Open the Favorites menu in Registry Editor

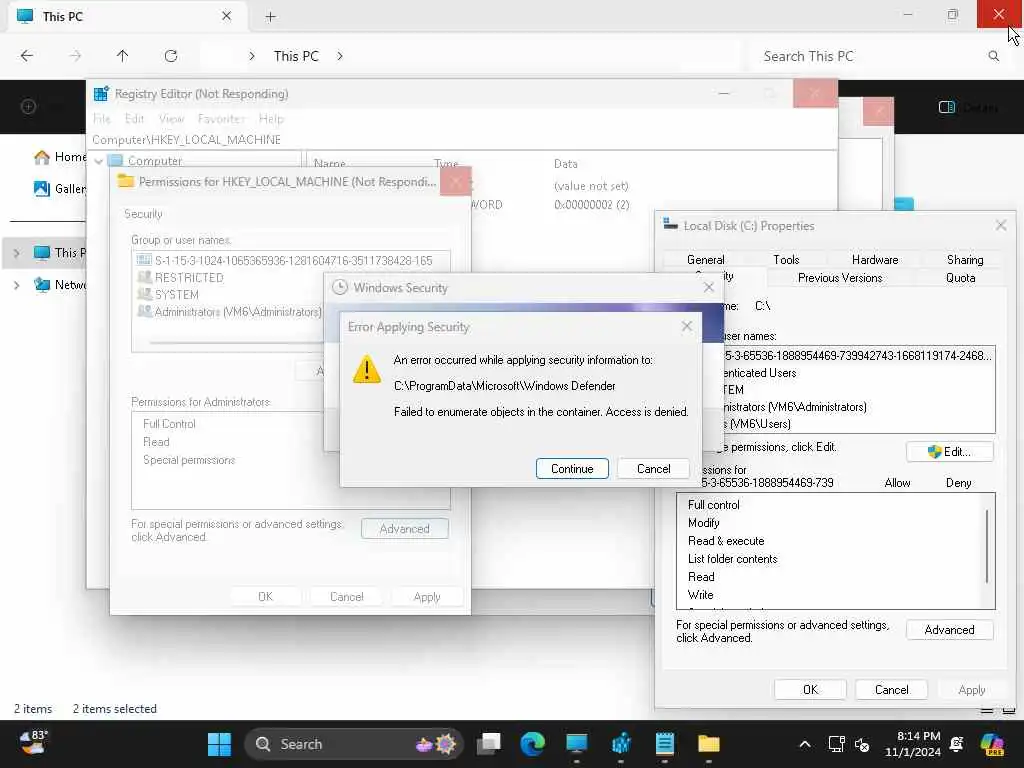(221, 118)
